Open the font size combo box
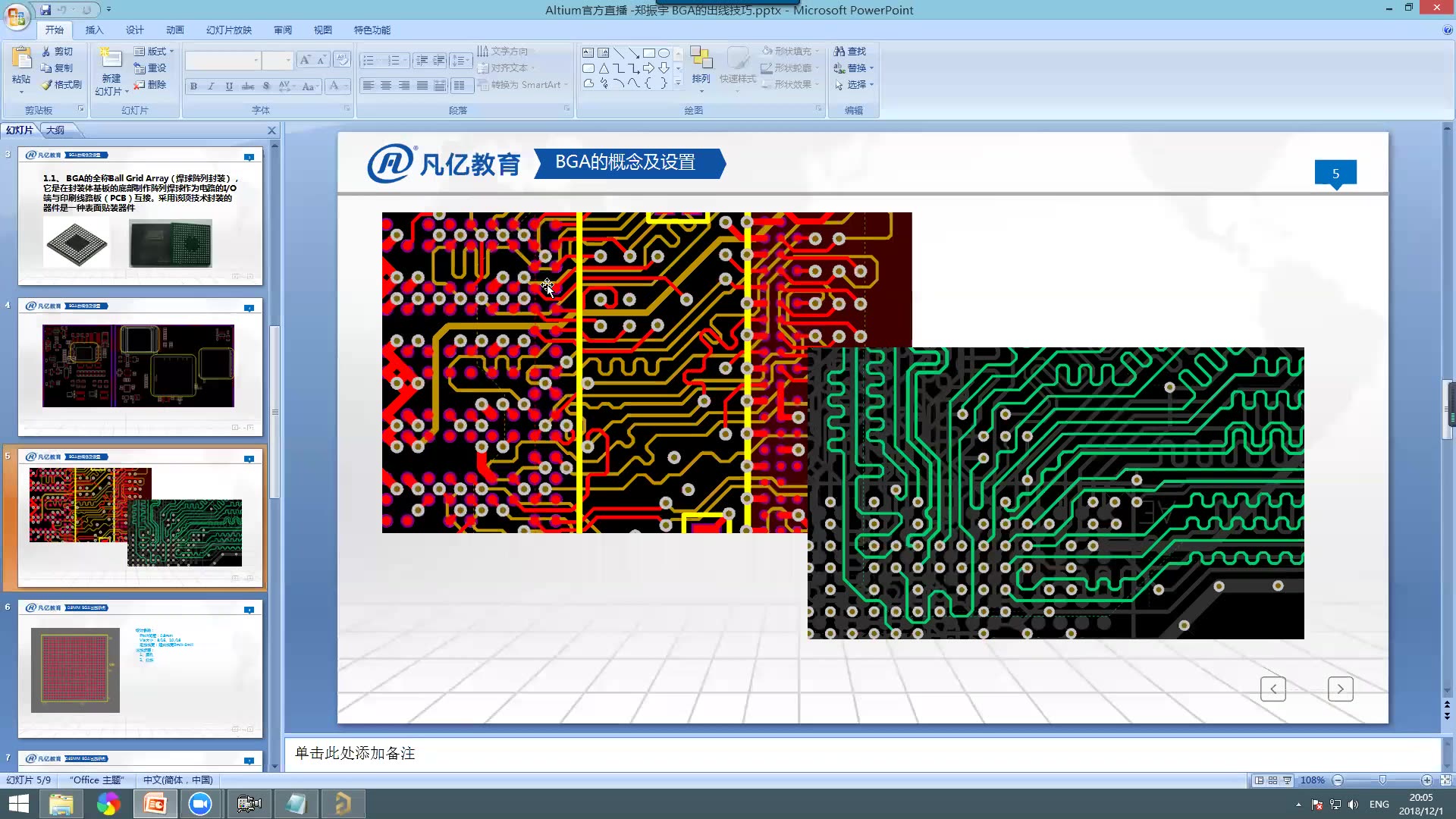 click(277, 61)
